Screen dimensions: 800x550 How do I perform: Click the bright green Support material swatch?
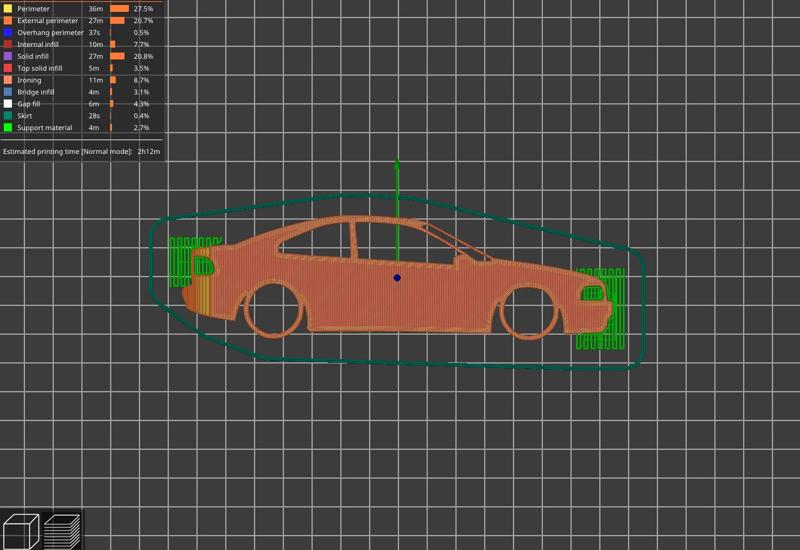tap(8, 128)
